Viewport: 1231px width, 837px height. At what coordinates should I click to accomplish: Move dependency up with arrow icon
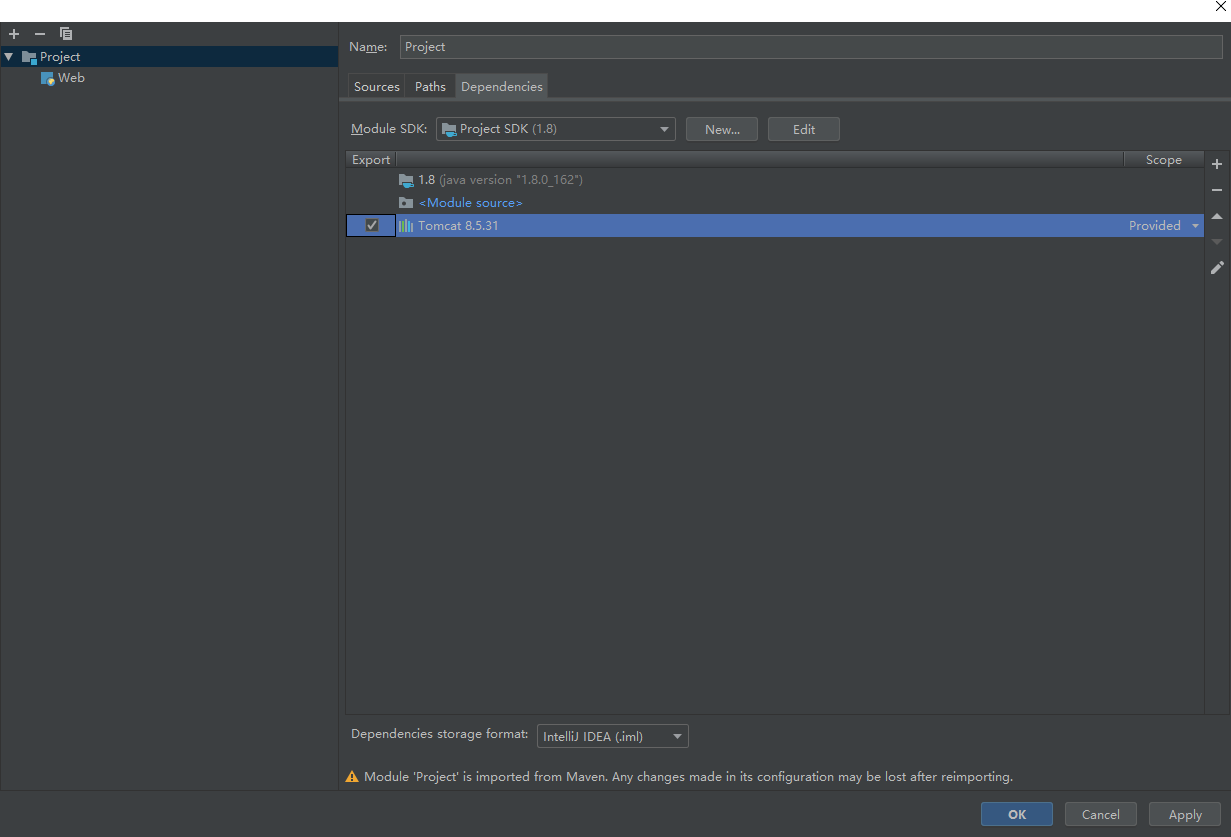click(1217, 216)
